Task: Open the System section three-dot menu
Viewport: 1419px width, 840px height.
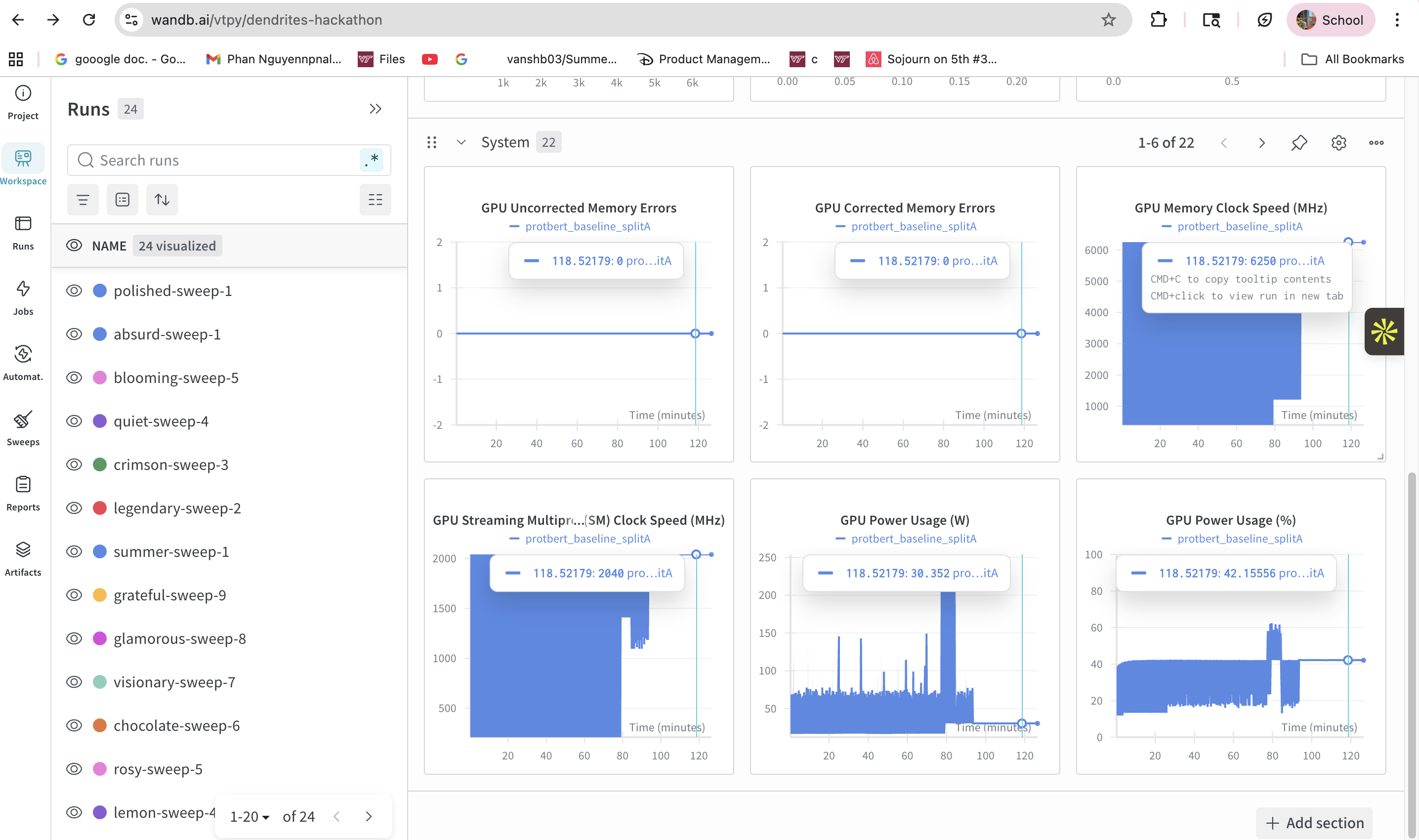Action: tap(1376, 143)
